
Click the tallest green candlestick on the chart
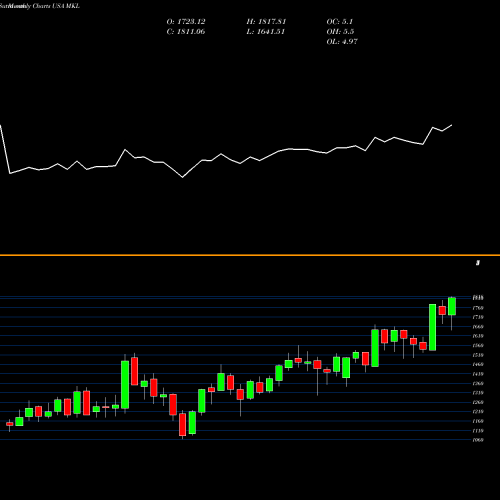point(125,384)
